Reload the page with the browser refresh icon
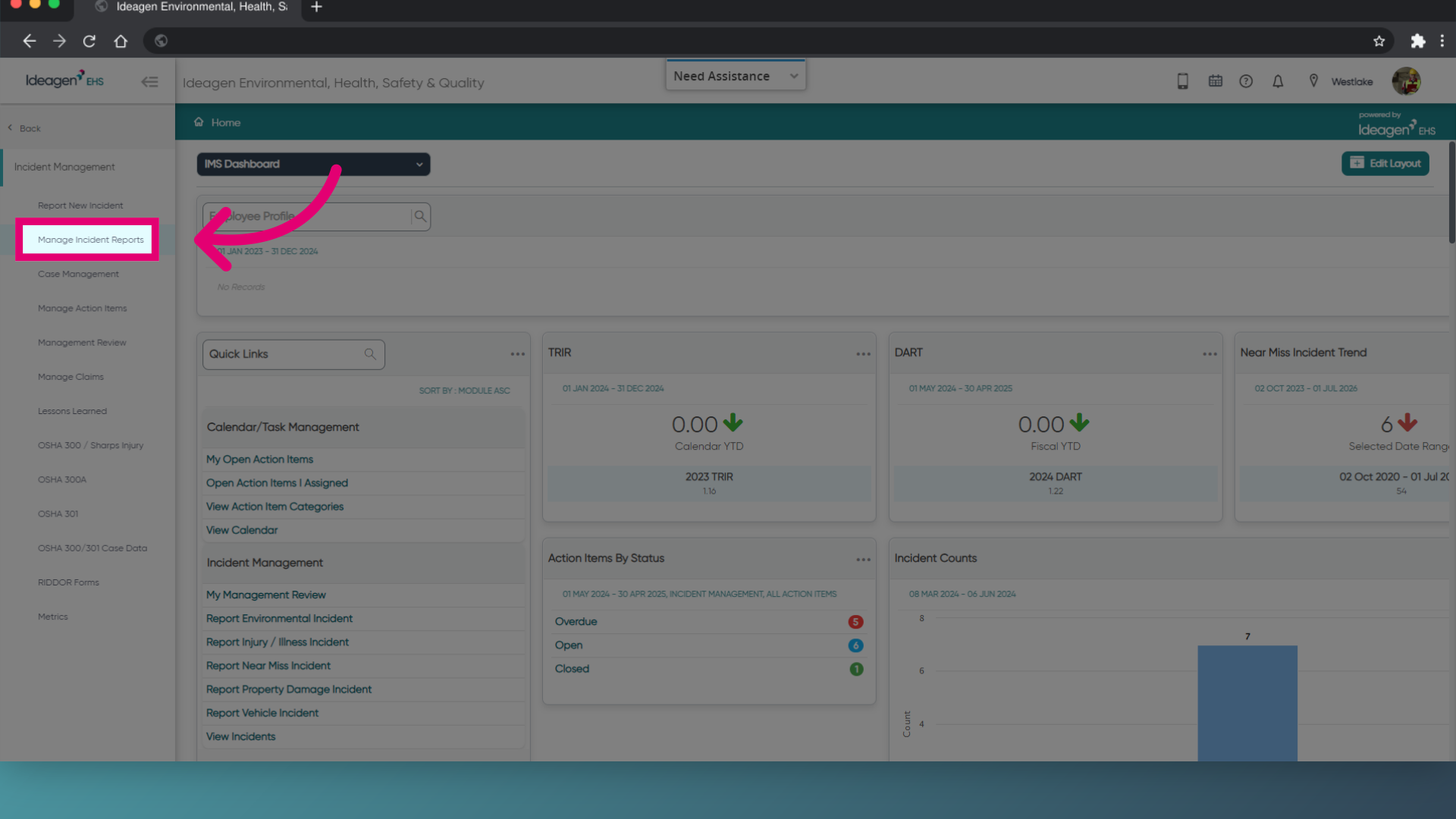This screenshot has width=1456, height=819. (x=89, y=41)
